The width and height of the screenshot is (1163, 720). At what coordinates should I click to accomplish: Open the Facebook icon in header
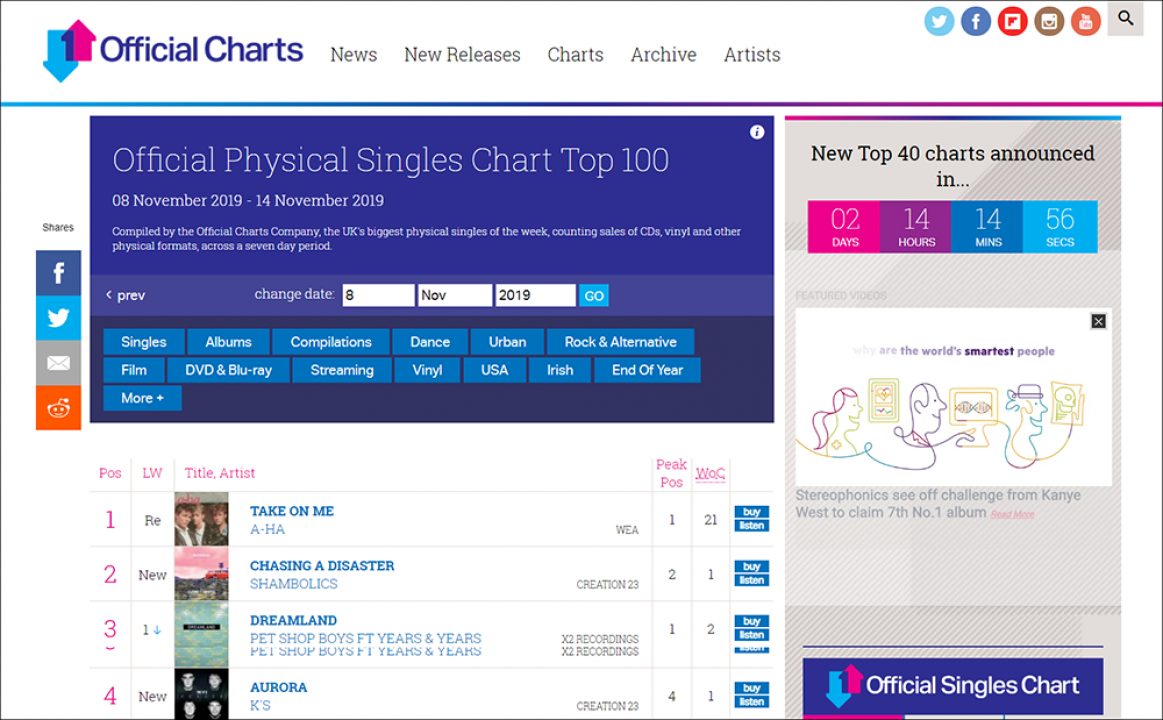pos(975,21)
